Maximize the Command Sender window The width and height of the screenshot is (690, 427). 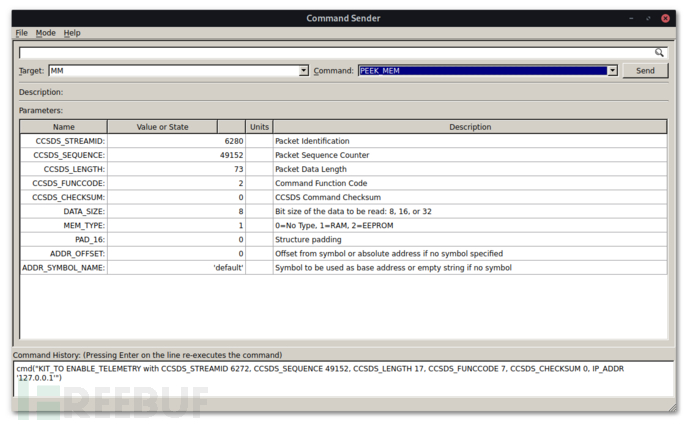pyautogui.click(x=648, y=18)
